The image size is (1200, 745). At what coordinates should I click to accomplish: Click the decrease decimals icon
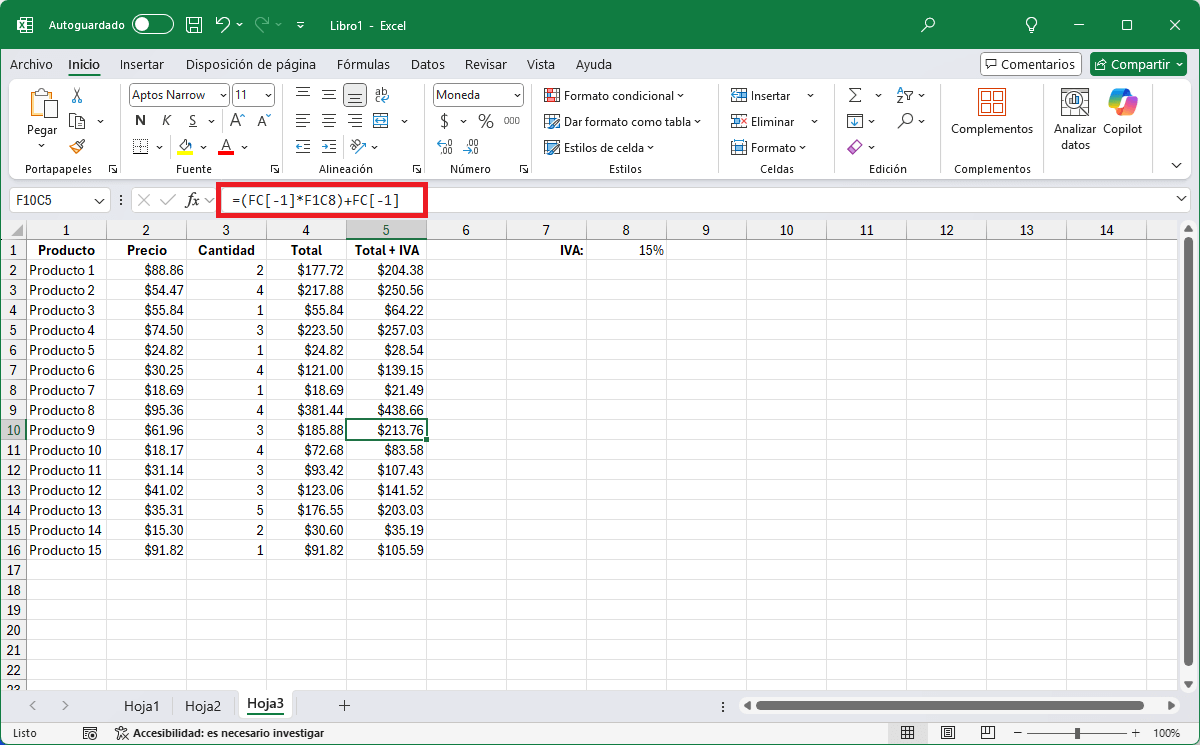click(x=471, y=147)
